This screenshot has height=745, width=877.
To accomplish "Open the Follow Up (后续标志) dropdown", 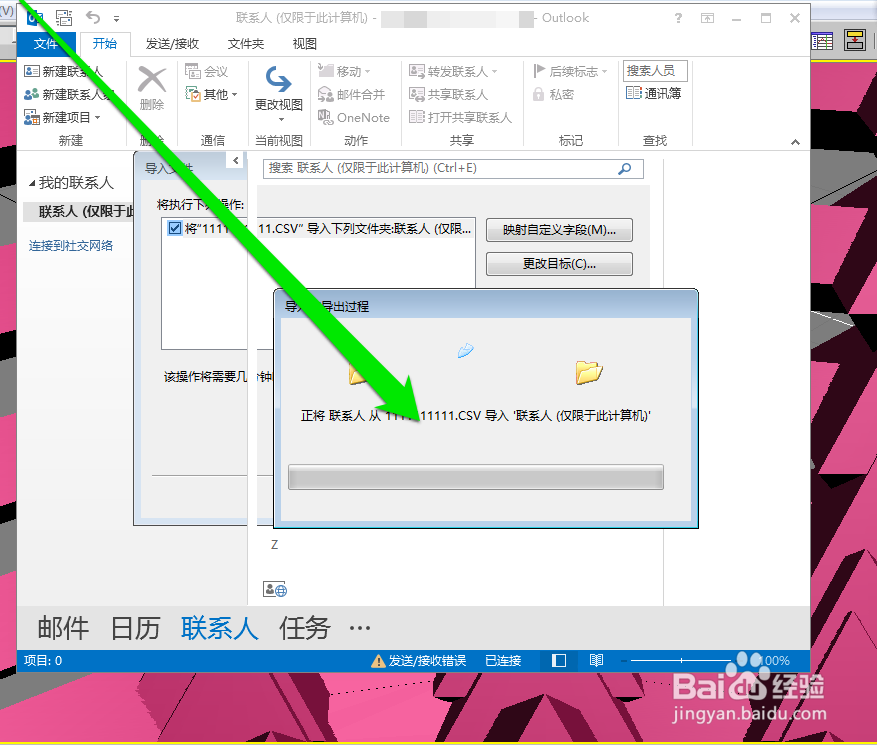I will click(570, 72).
